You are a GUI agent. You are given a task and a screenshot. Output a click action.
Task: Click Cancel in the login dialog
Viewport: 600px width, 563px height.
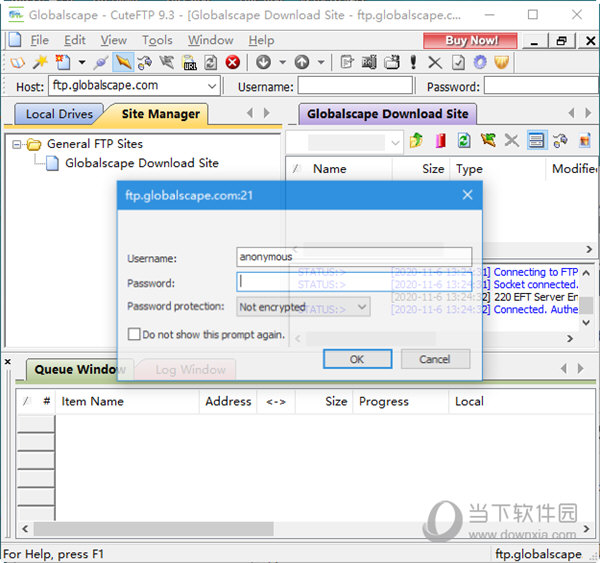(x=435, y=359)
